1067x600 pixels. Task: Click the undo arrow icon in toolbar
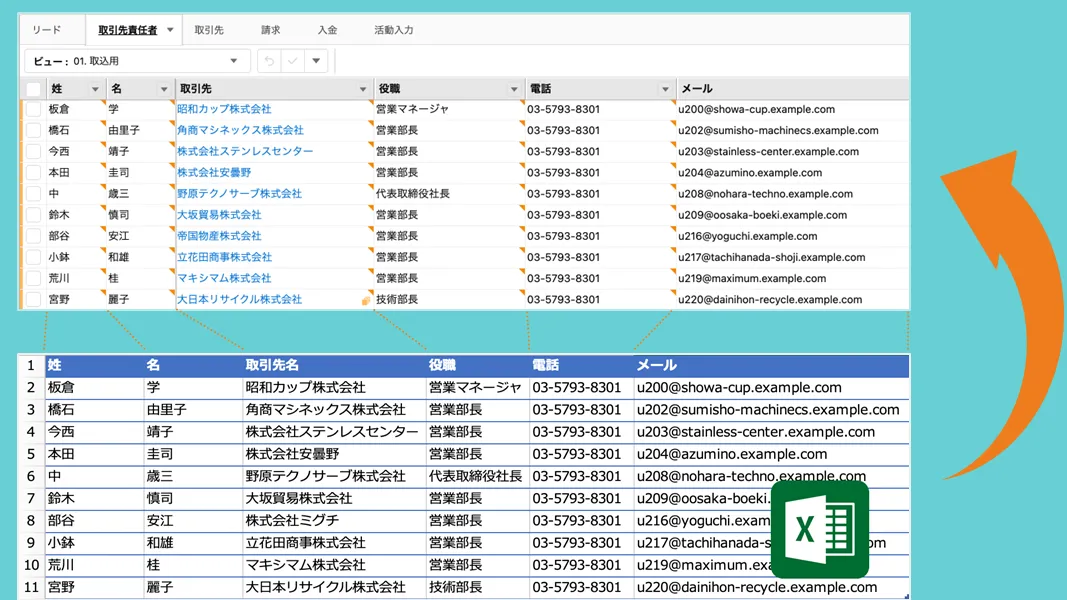pos(269,61)
